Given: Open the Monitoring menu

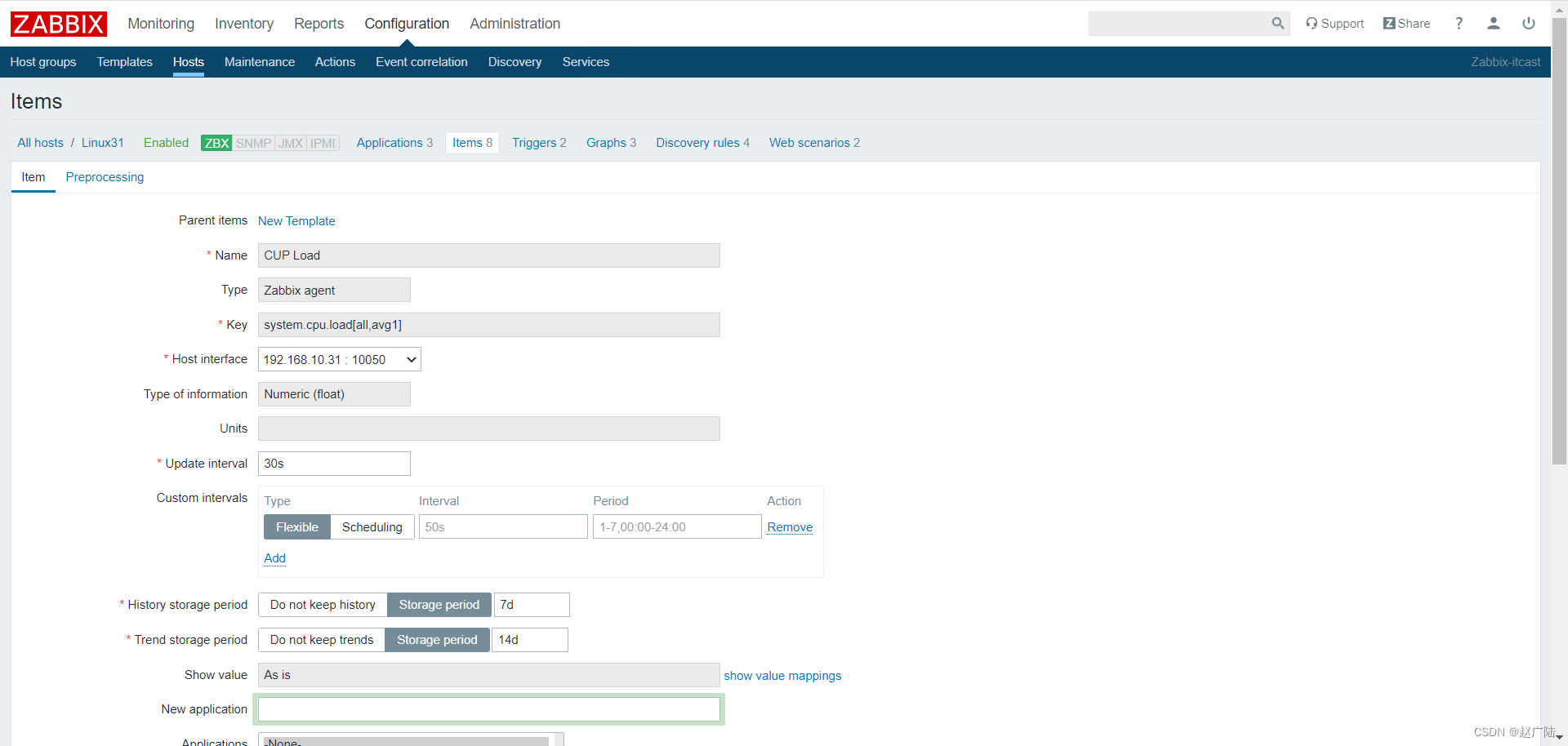Looking at the screenshot, I should pos(161,24).
